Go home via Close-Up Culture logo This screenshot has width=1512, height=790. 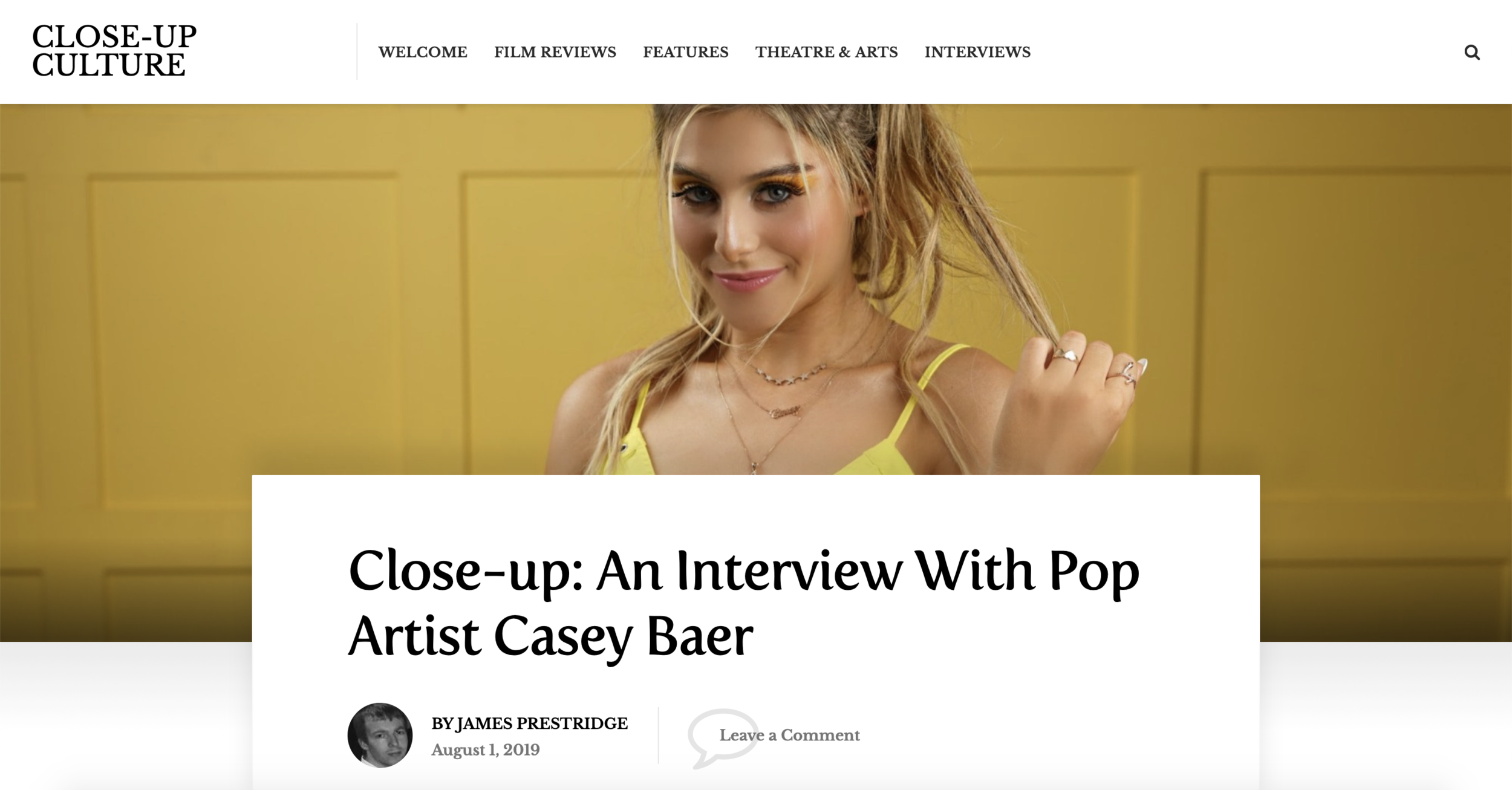(x=114, y=51)
